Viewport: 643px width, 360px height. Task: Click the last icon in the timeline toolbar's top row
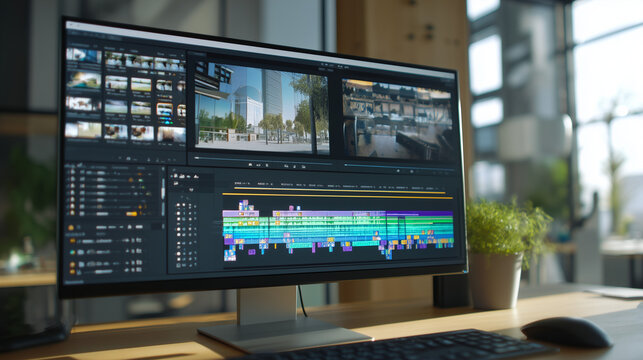tap(196, 177)
